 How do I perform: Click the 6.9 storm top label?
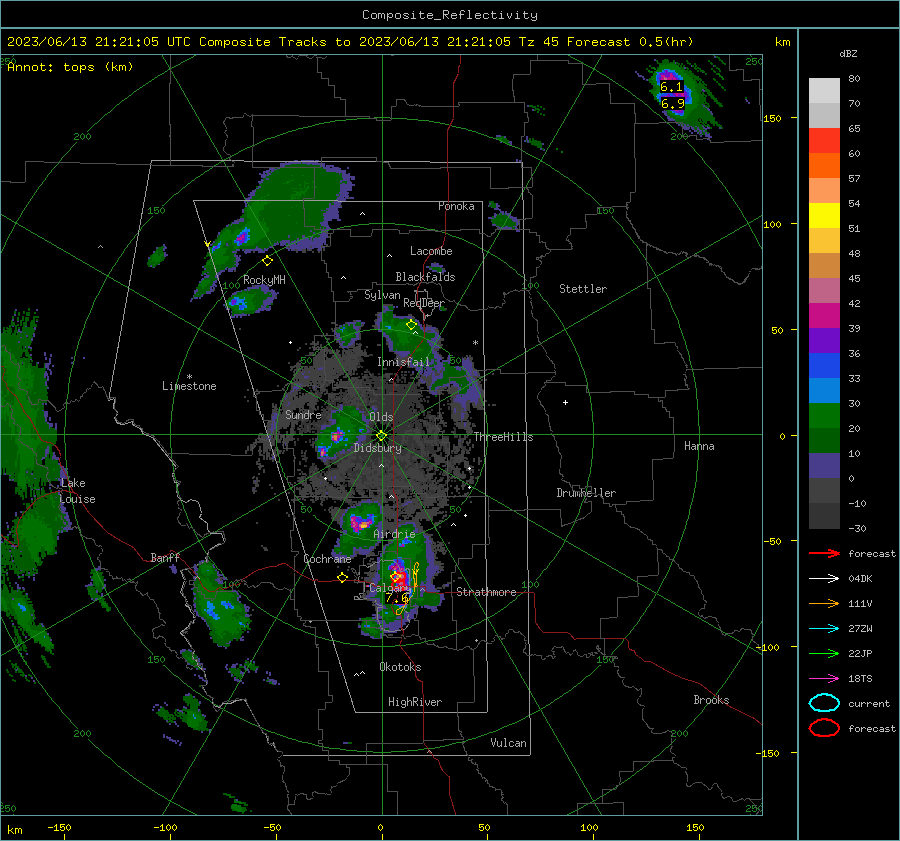pyautogui.click(x=672, y=104)
